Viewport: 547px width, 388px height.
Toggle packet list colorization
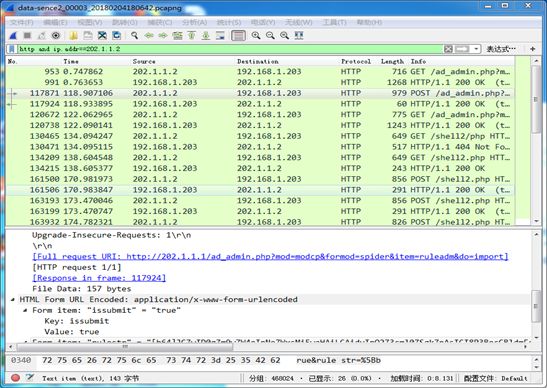point(238,36)
